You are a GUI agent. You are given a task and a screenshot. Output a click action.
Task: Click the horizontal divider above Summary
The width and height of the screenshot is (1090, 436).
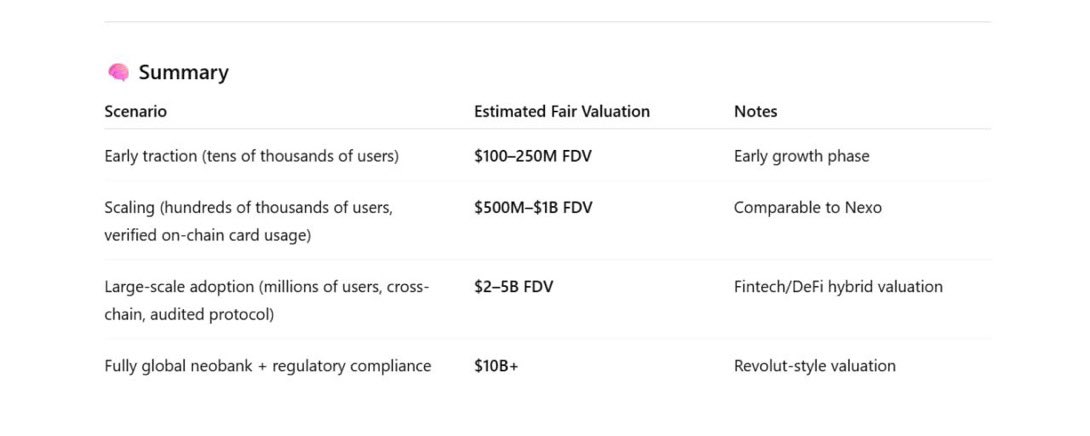[x=547, y=22]
